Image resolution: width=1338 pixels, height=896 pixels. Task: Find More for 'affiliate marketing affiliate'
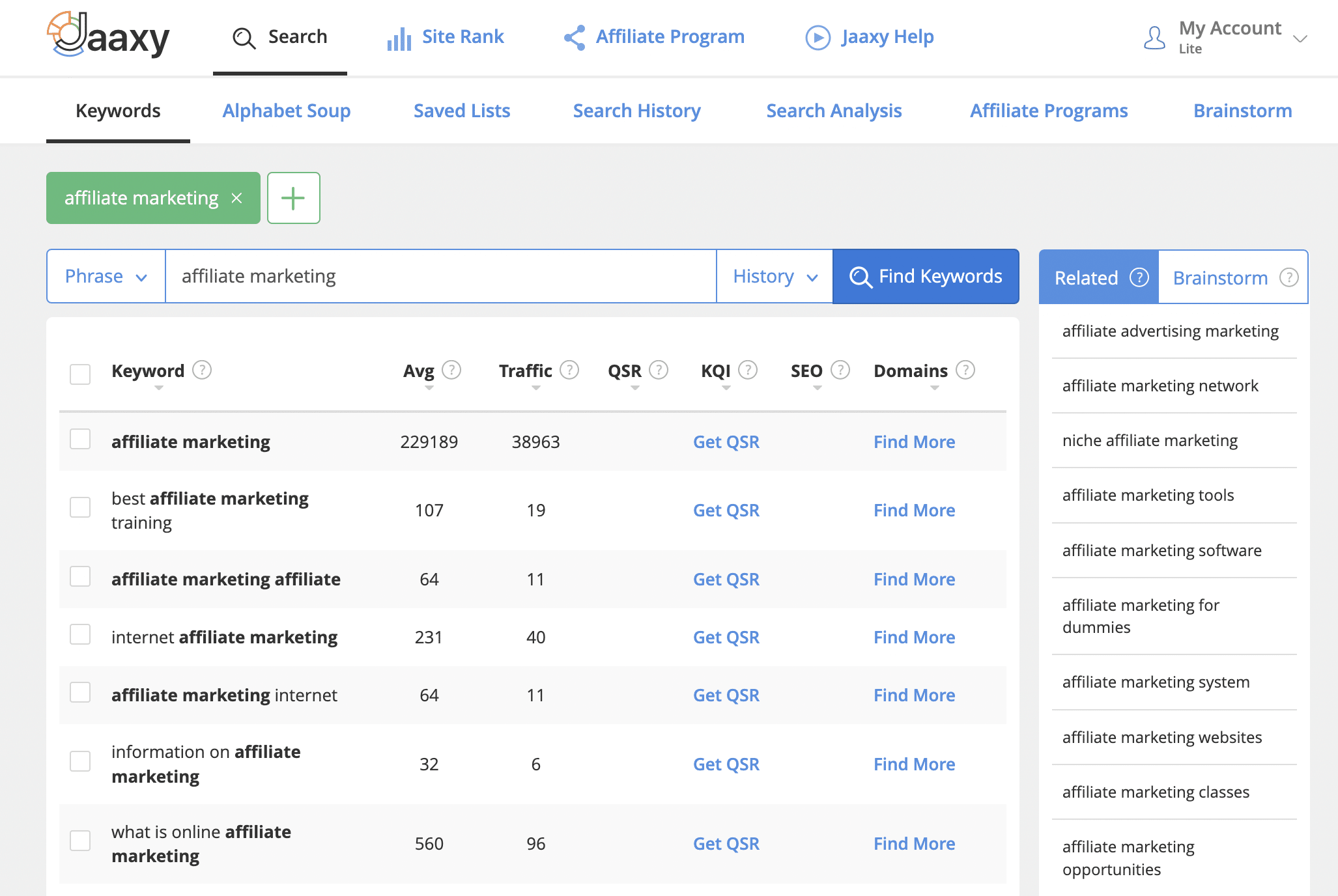915,579
